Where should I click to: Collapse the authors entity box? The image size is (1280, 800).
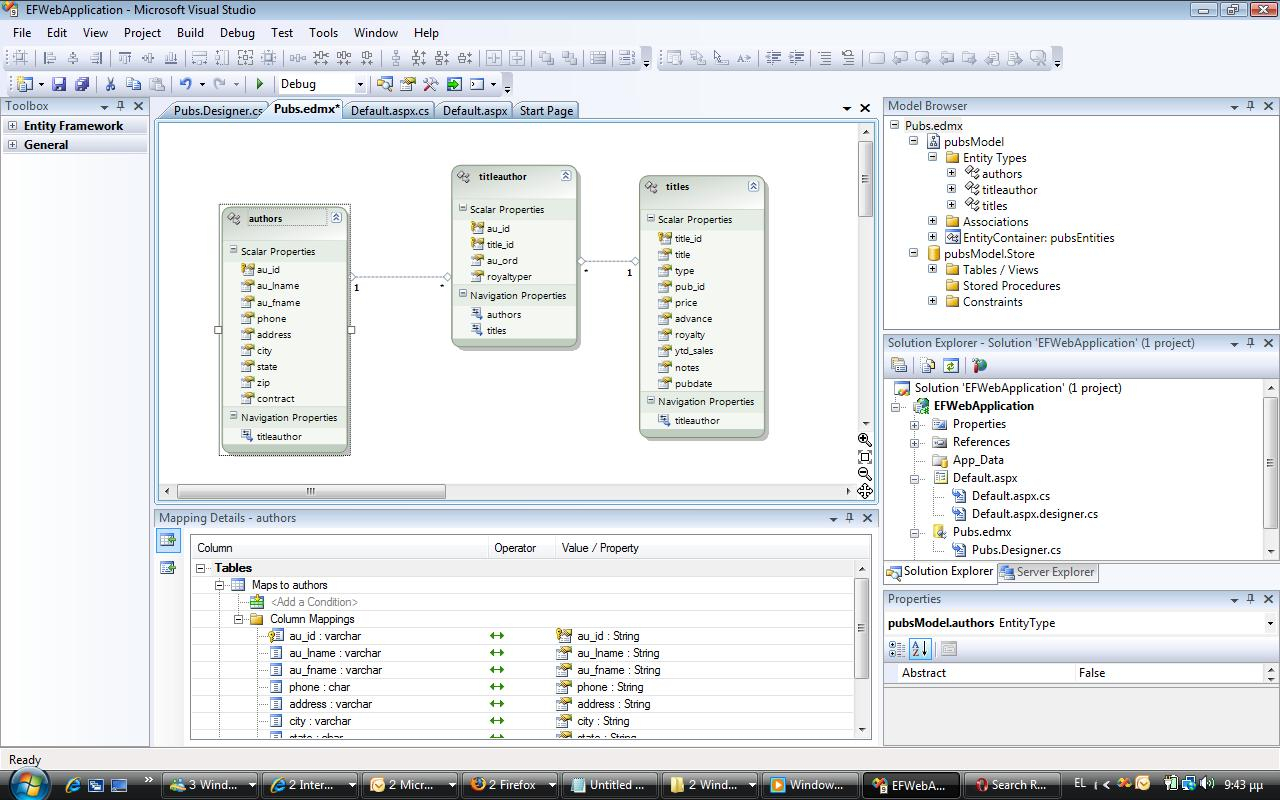[336, 218]
